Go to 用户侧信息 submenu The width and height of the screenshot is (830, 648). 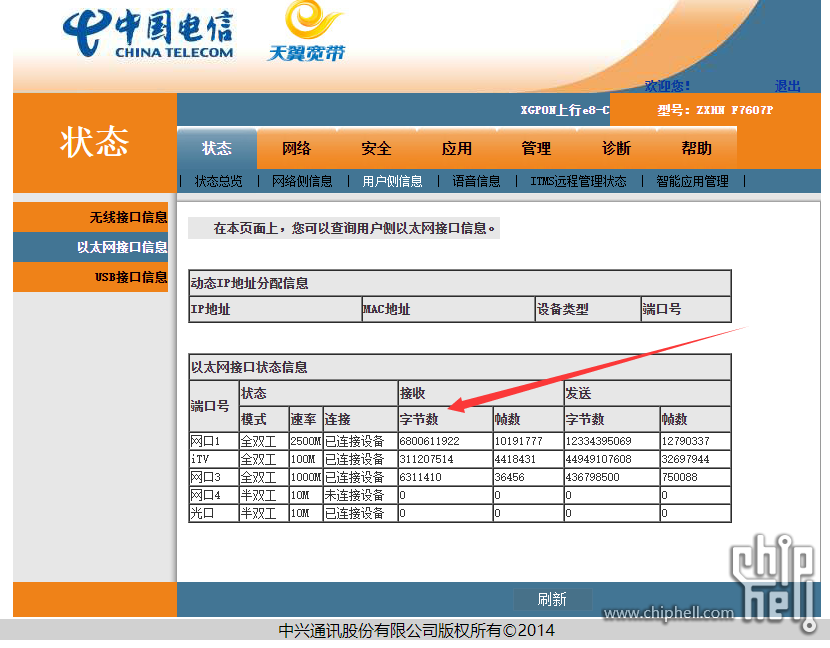(392, 182)
